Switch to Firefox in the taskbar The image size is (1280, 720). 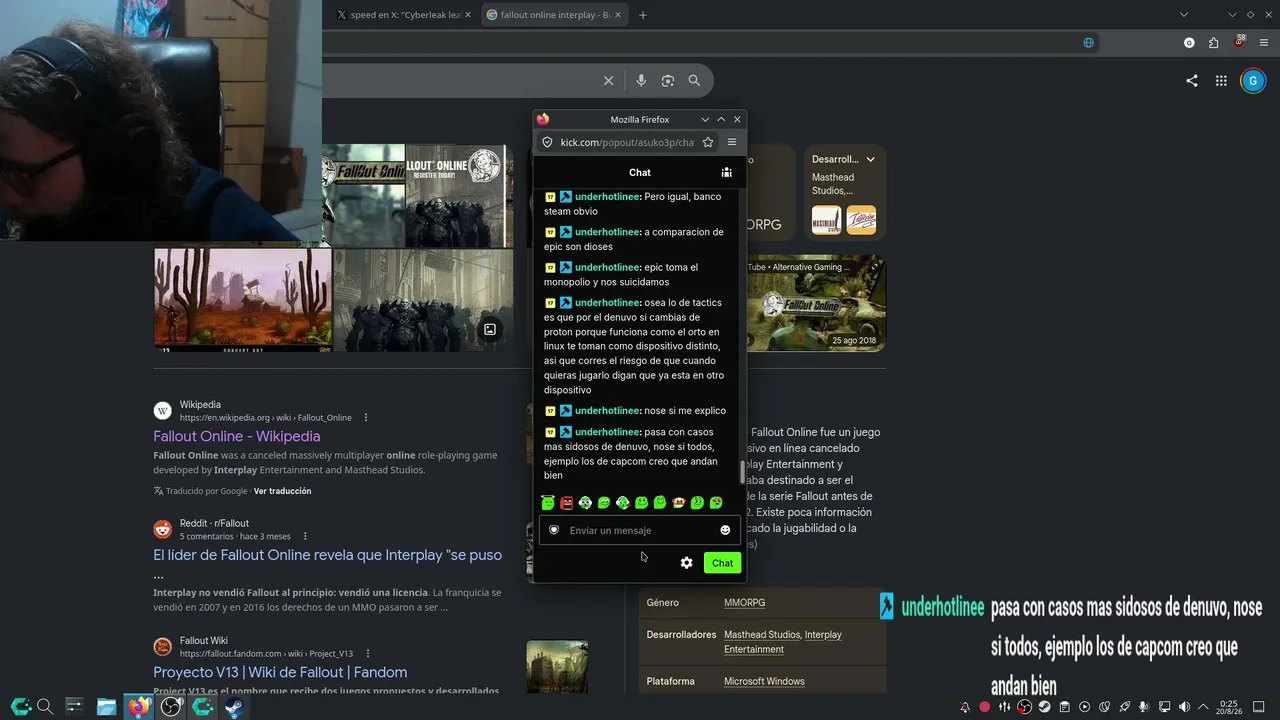139,707
